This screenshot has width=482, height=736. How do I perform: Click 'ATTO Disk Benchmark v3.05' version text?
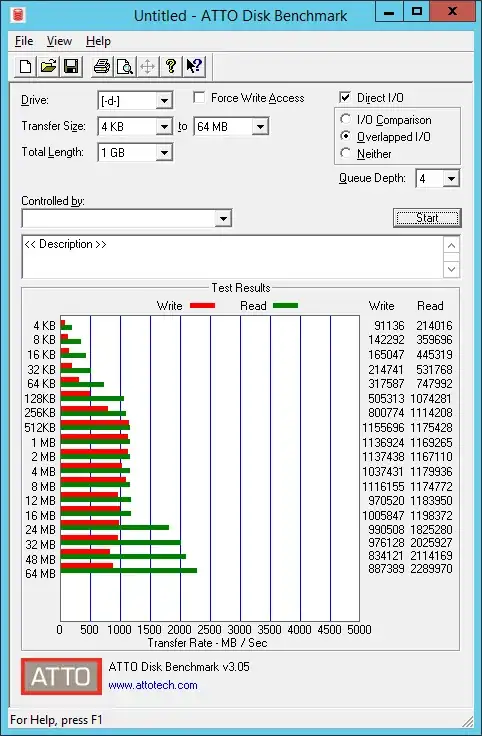click(x=179, y=667)
